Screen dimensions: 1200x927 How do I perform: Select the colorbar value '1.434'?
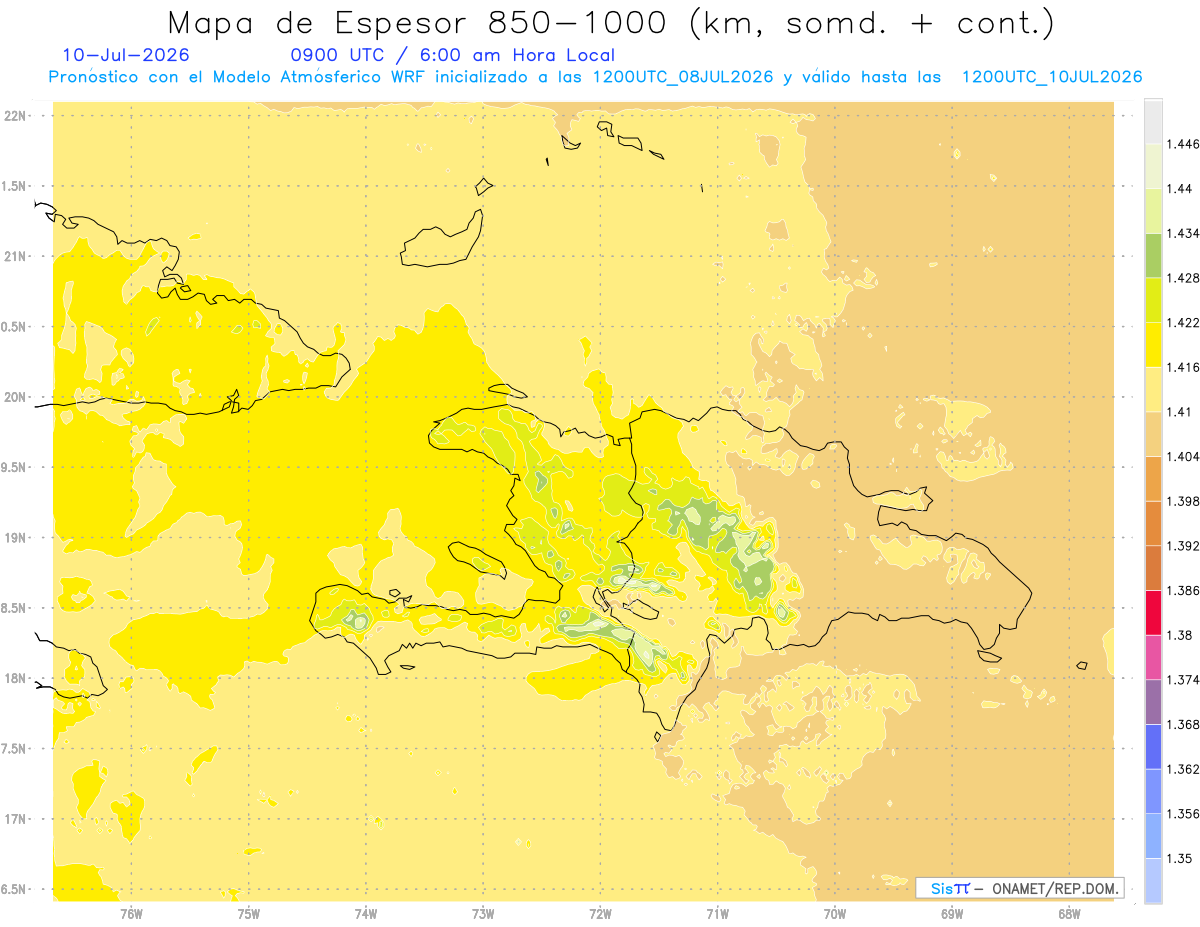click(x=1183, y=233)
